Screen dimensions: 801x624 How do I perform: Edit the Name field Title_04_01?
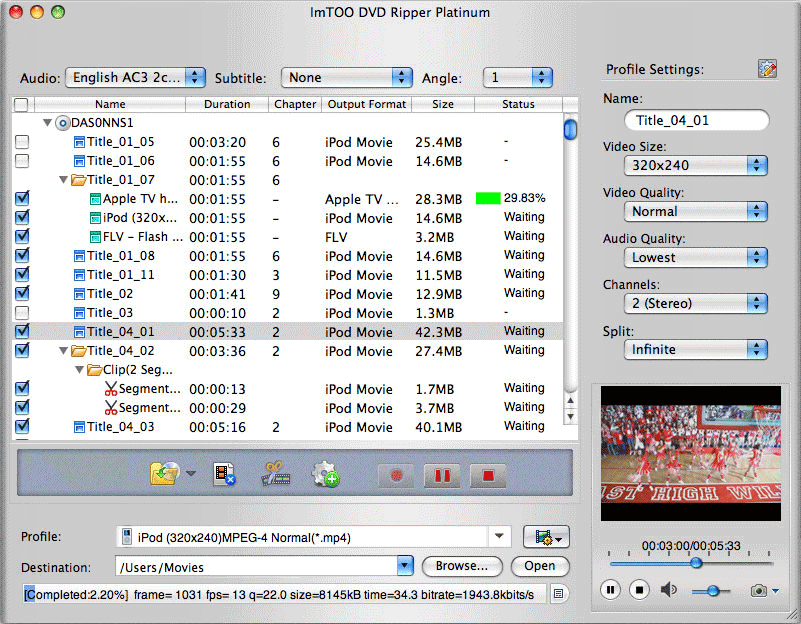(696, 121)
